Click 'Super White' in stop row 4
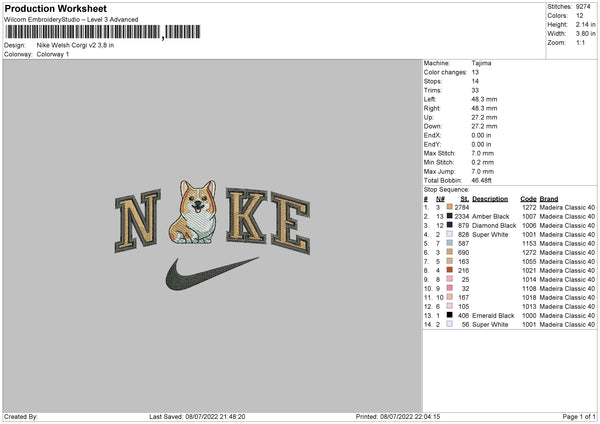Screen dimensions: 600x424 [490, 235]
